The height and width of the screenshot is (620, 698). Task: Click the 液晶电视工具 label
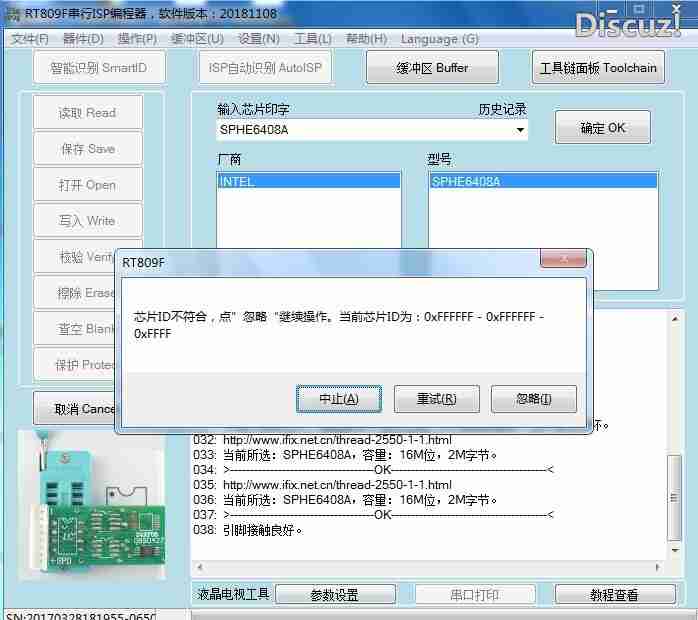point(233,594)
